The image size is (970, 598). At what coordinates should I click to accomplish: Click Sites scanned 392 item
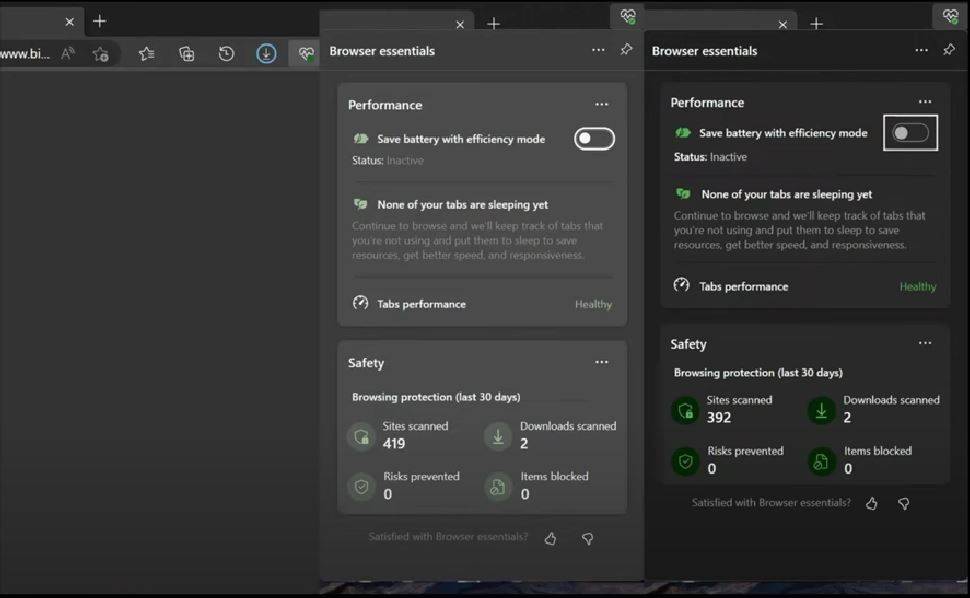(720, 409)
